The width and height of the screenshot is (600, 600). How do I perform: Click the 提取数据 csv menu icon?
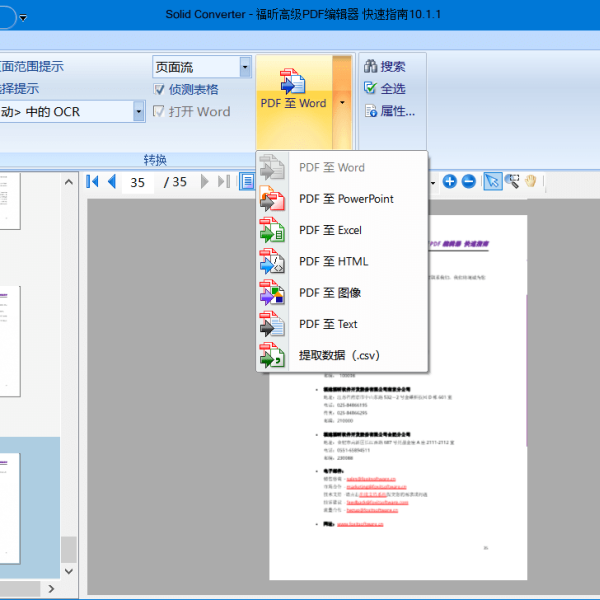(x=272, y=355)
